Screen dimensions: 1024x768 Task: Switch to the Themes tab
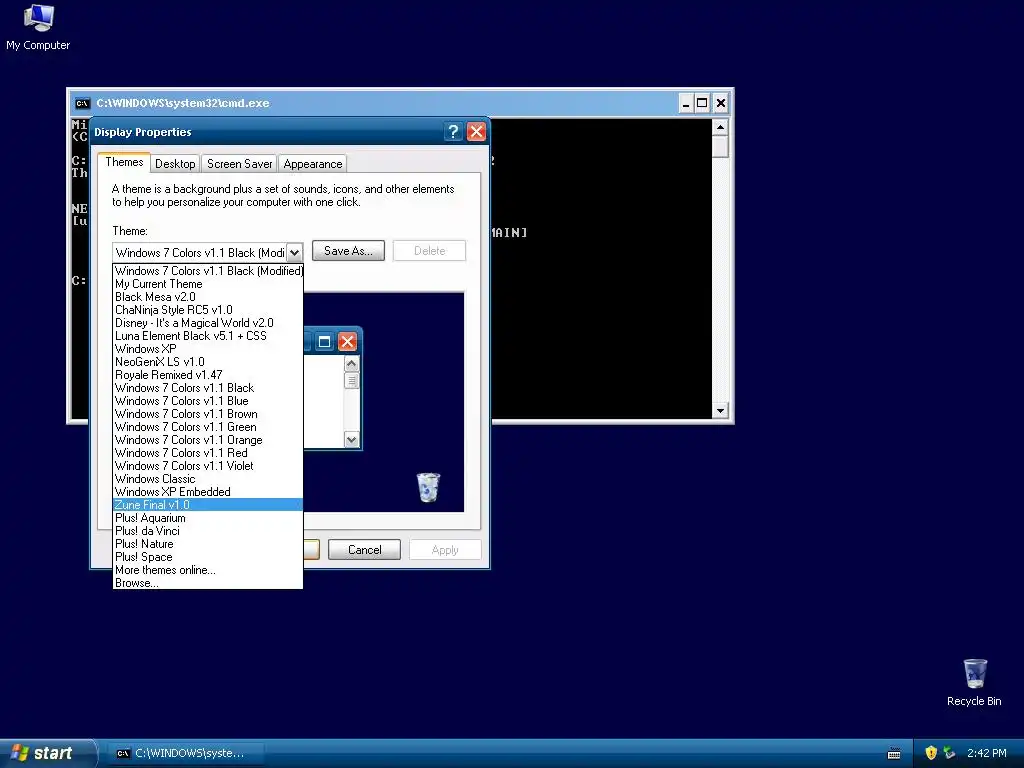124,162
